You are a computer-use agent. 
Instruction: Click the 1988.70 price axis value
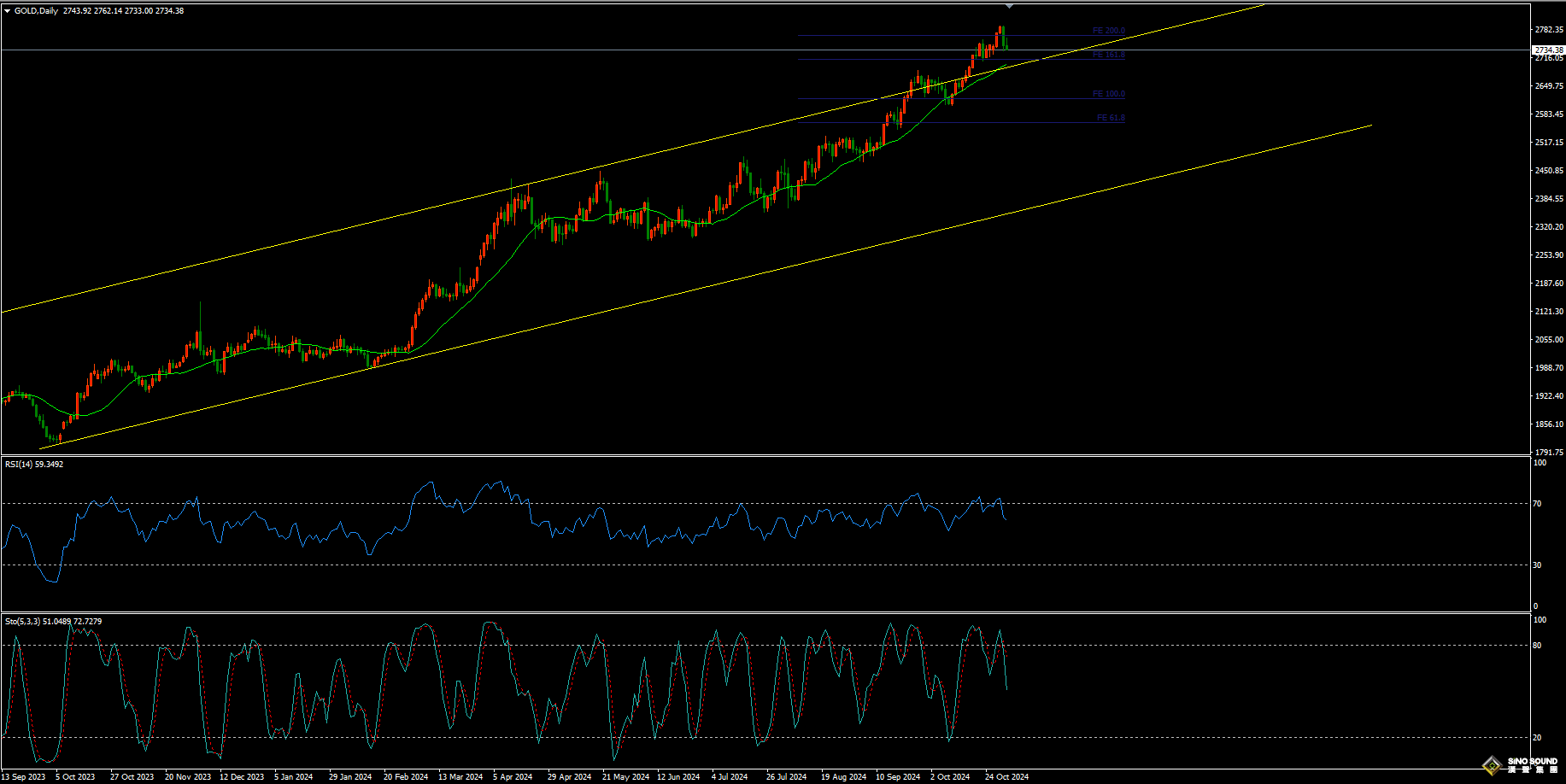pos(1549,368)
